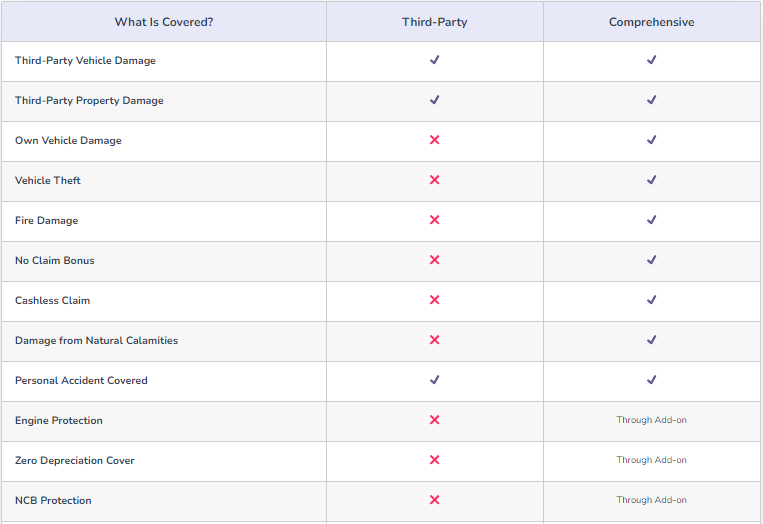Click the Comprehensive checkmark for Vehicle Theft

pyautogui.click(x=651, y=180)
